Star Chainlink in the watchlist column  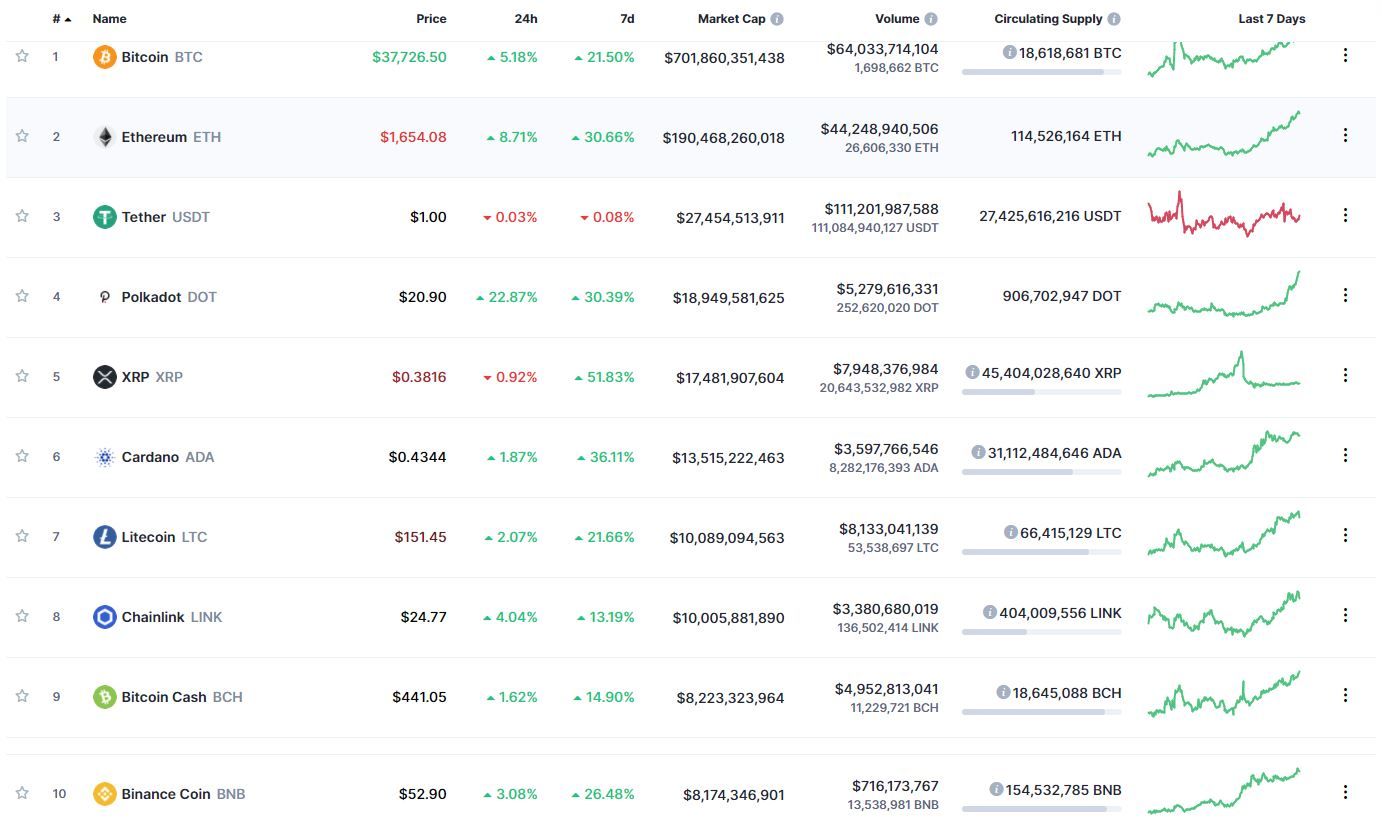(x=22, y=616)
